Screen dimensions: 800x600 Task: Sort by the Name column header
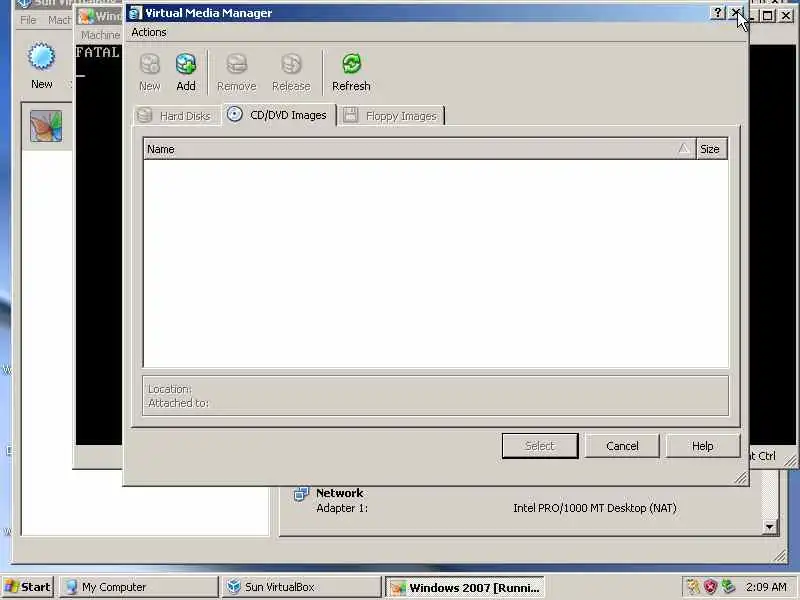point(419,149)
